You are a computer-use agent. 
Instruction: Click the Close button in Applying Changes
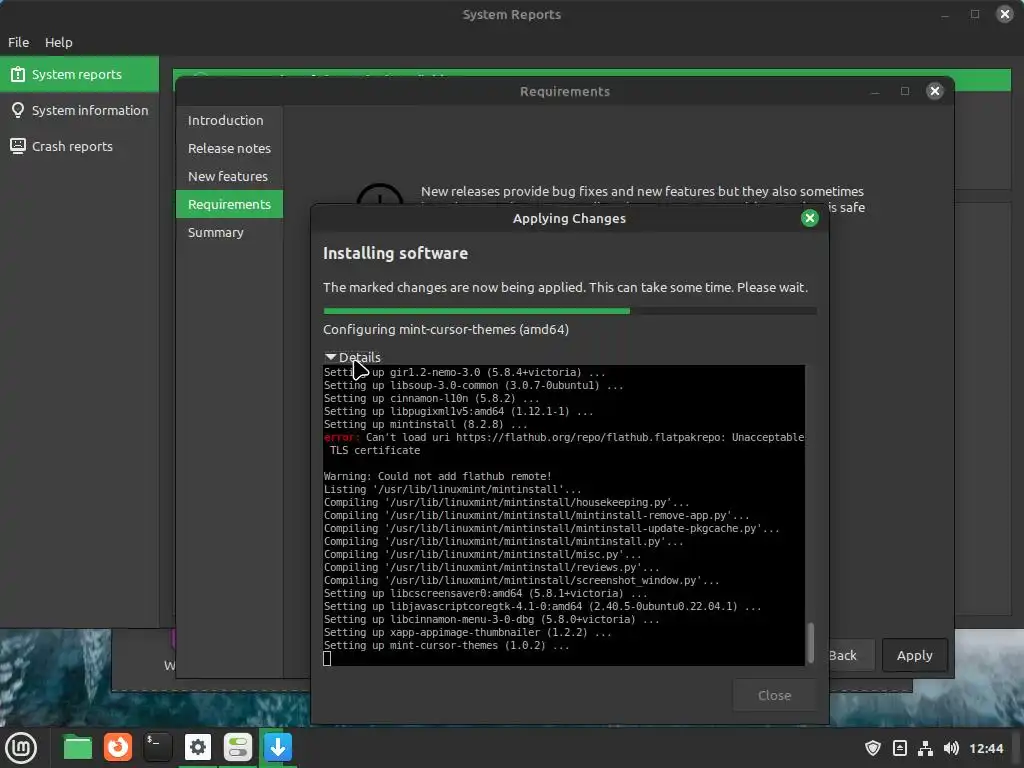click(x=775, y=696)
